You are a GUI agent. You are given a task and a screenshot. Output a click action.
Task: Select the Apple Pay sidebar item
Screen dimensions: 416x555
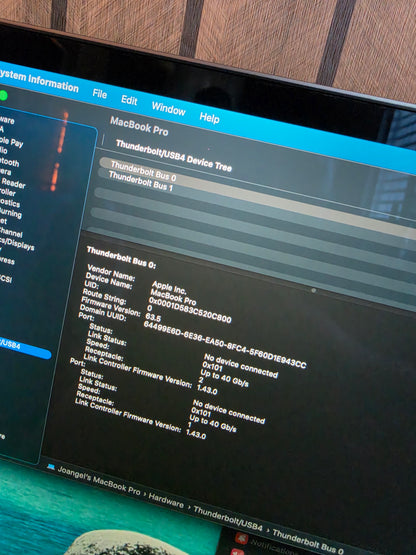[x=12, y=141]
